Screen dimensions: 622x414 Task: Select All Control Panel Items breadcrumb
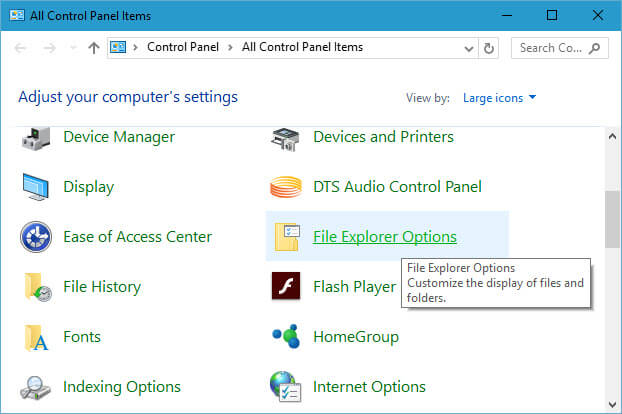(x=302, y=47)
